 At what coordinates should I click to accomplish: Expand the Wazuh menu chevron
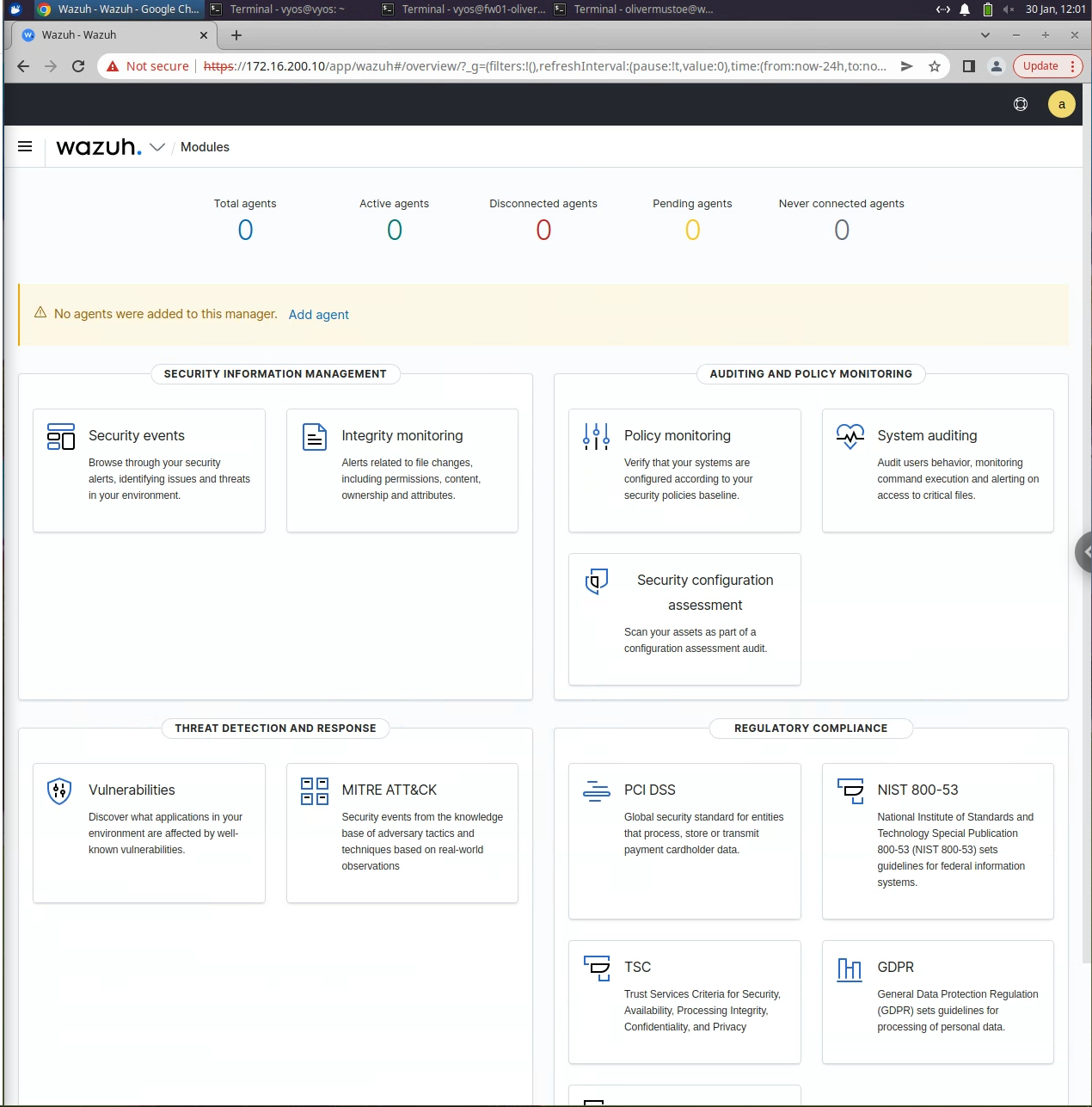(x=157, y=147)
